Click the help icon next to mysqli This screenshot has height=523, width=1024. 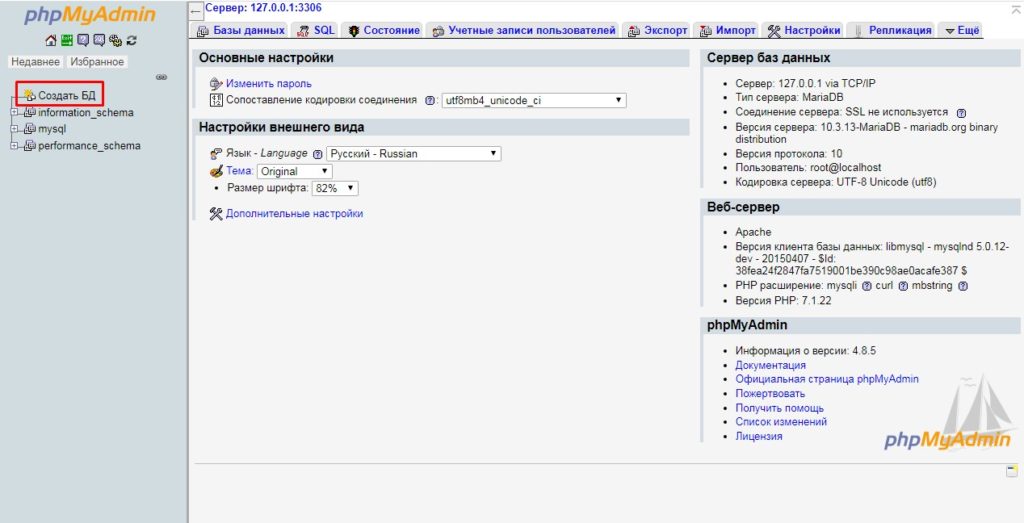click(x=867, y=286)
